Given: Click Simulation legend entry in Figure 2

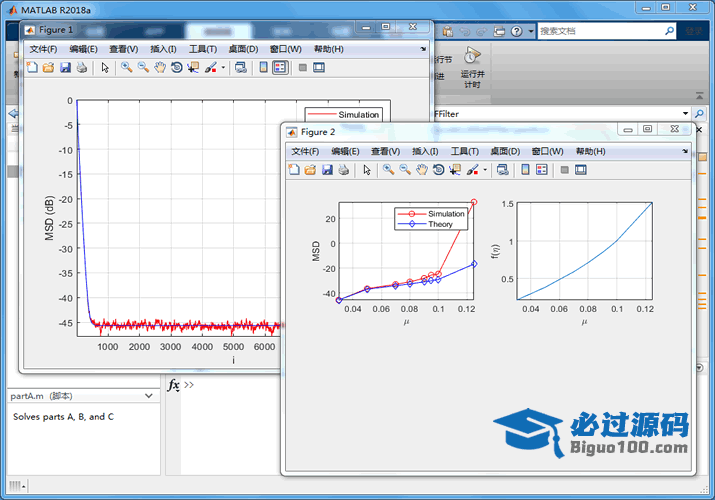Looking at the screenshot, I should point(431,214).
